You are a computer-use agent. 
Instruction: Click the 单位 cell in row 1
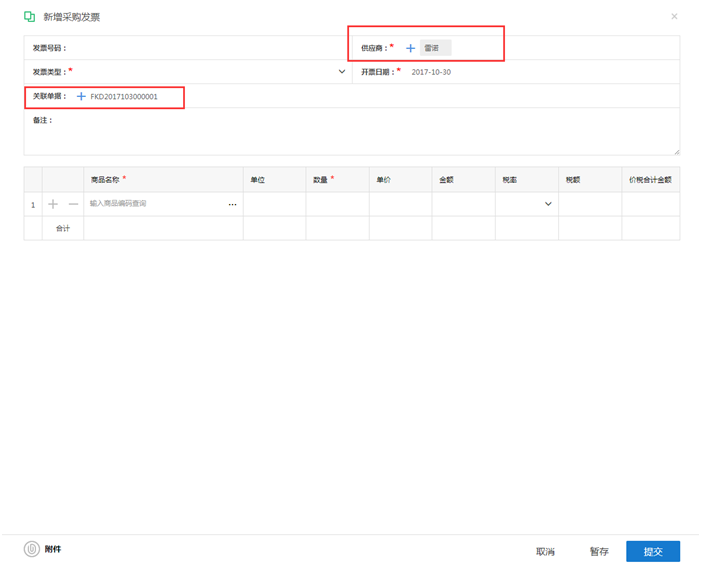[x=274, y=204]
